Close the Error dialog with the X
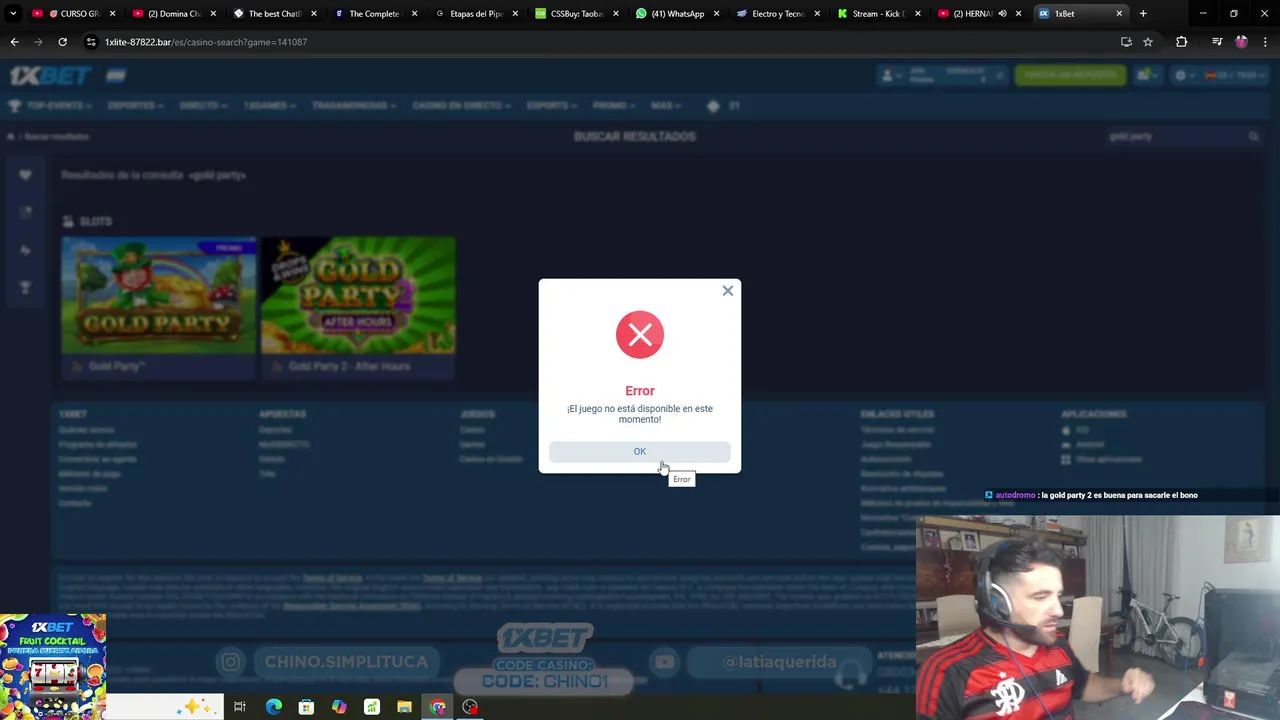1280x720 pixels. point(728,291)
